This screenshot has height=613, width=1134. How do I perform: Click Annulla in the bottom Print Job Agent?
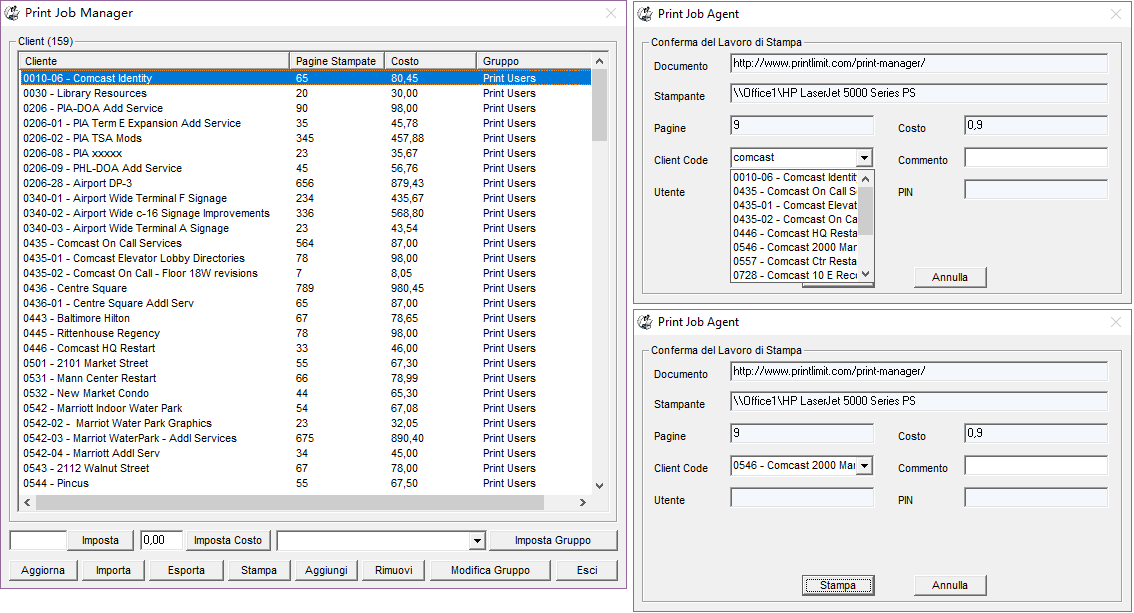coord(950,586)
